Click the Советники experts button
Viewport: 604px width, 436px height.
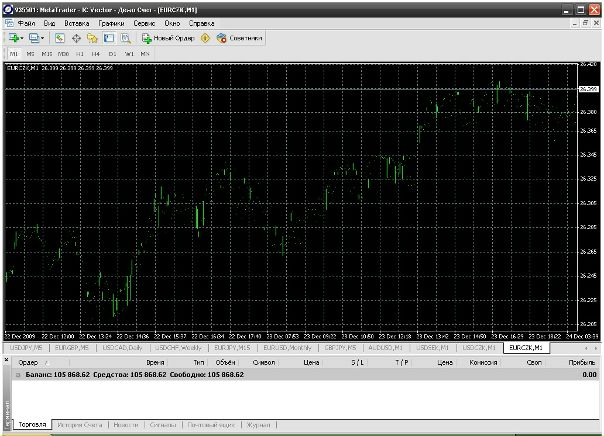[239, 37]
